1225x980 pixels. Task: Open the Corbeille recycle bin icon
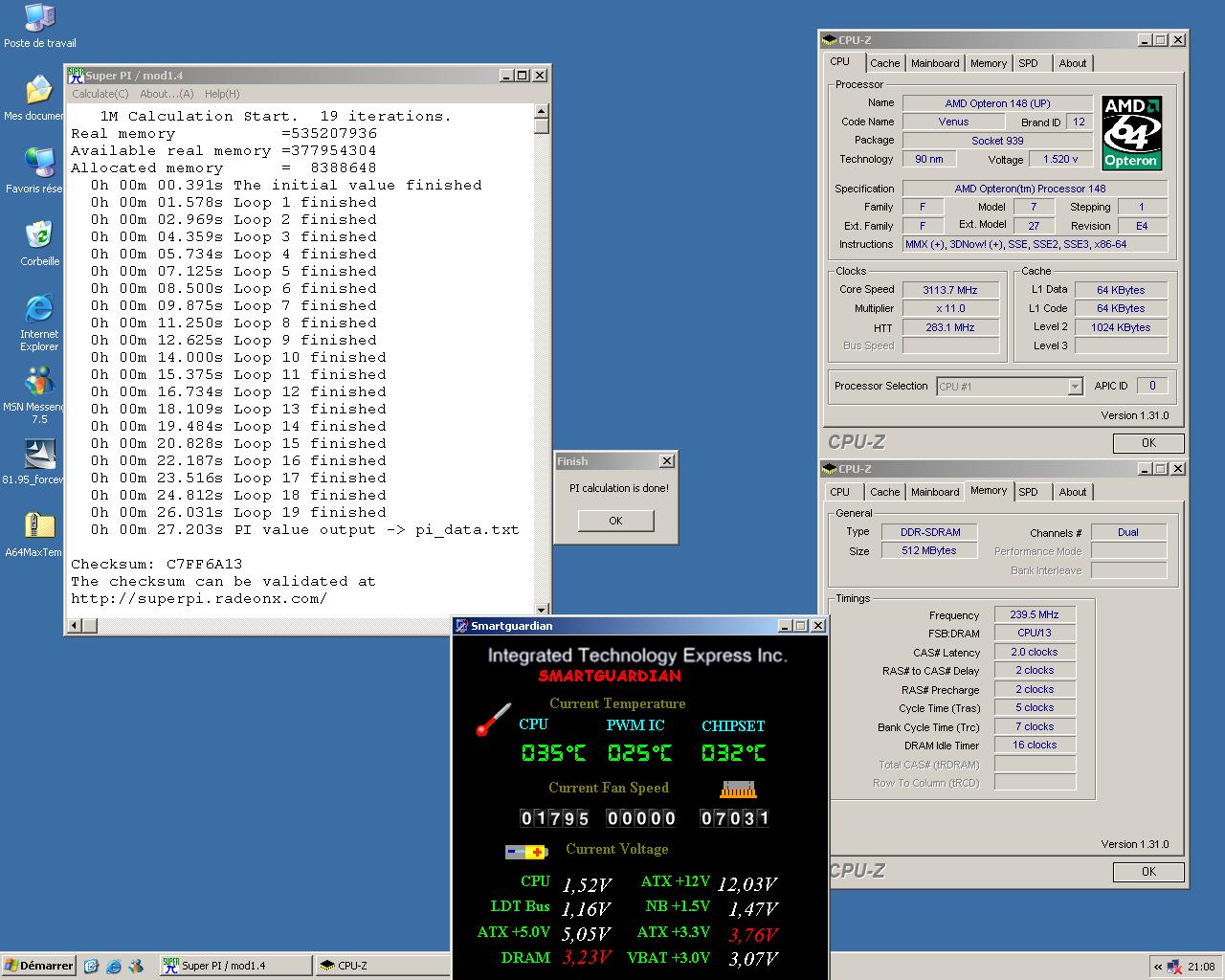[39, 235]
